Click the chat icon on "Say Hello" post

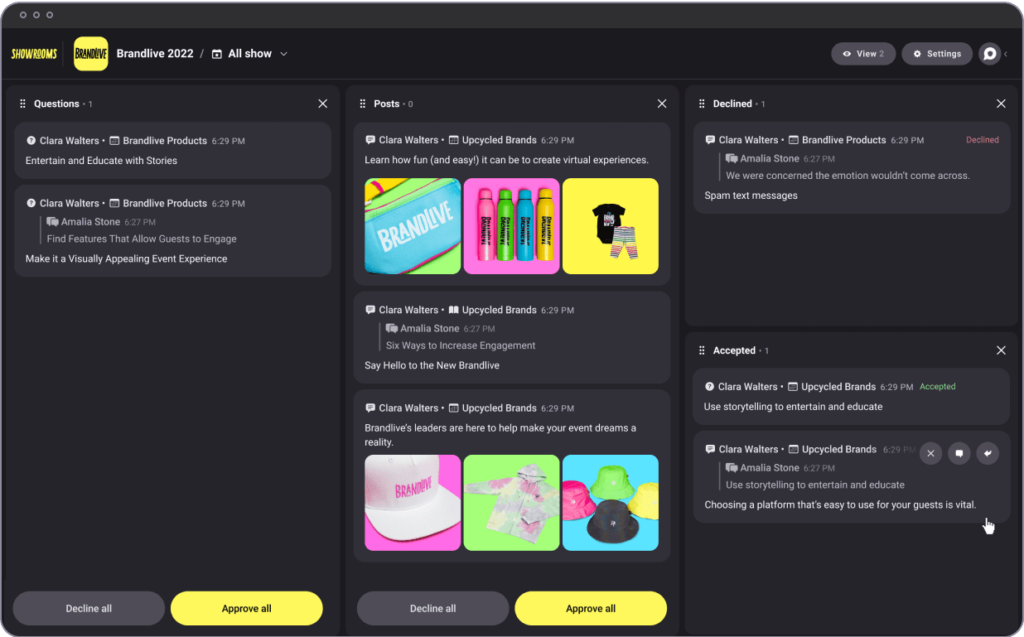(x=370, y=310)
